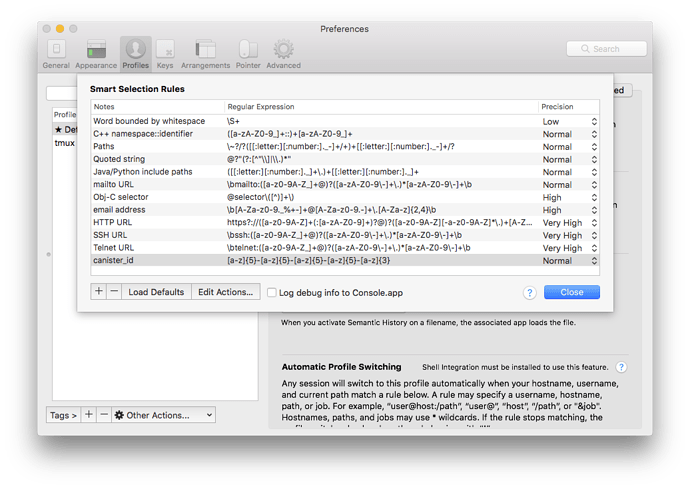690x488 pixels.
Task: Click the Load Defaults button
Action: [156, 292]
